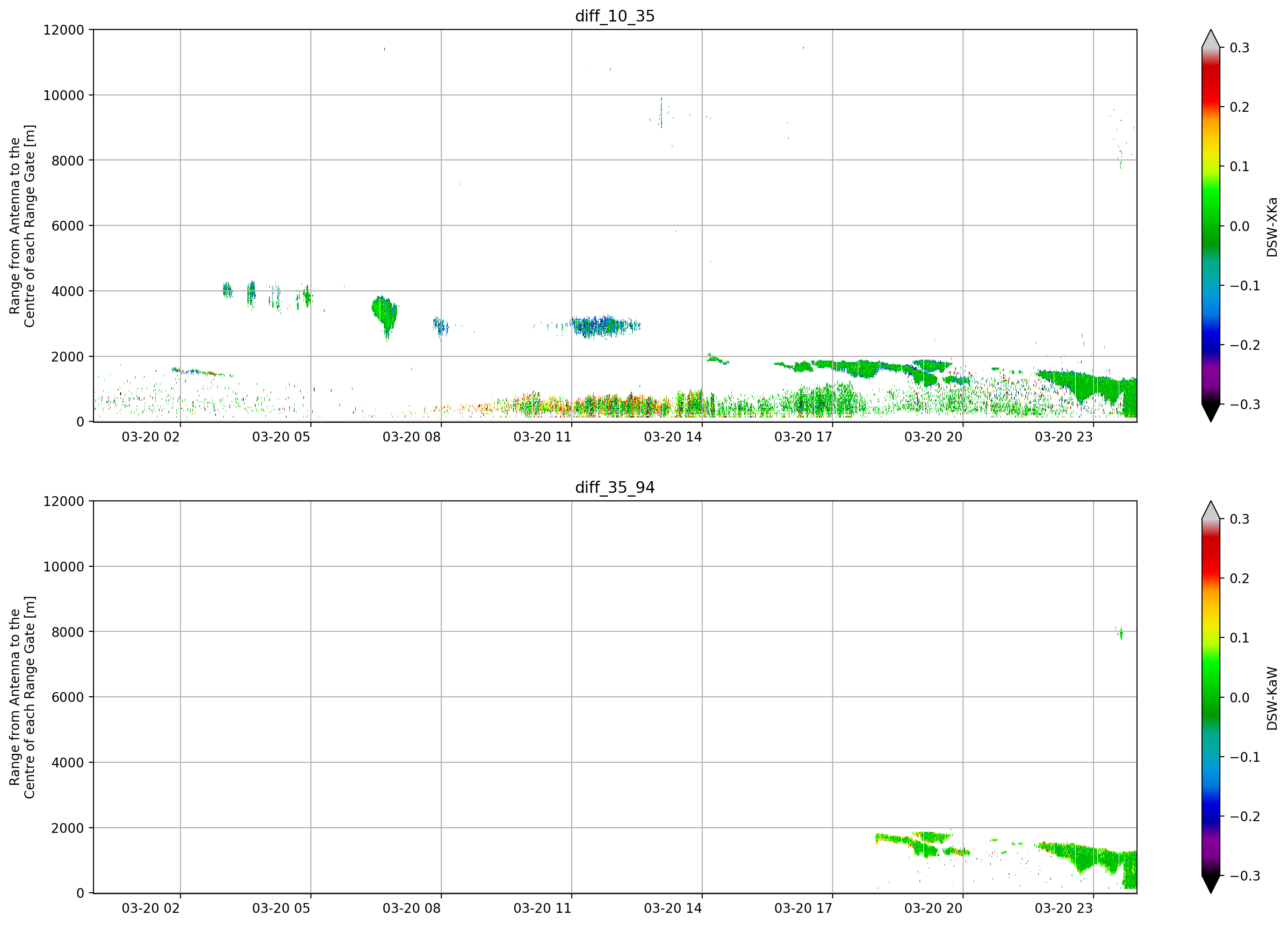Click the 6000 y-tick in diff_35_94 plot
Image resolution: width=1288 pixels, height=925 pixels.
68,698
